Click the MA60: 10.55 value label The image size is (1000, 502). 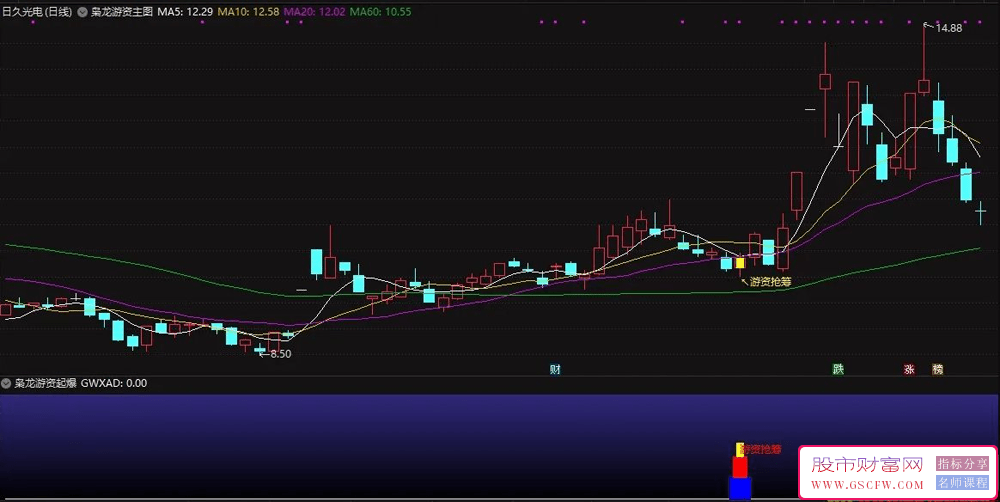(x=380, y=11)
